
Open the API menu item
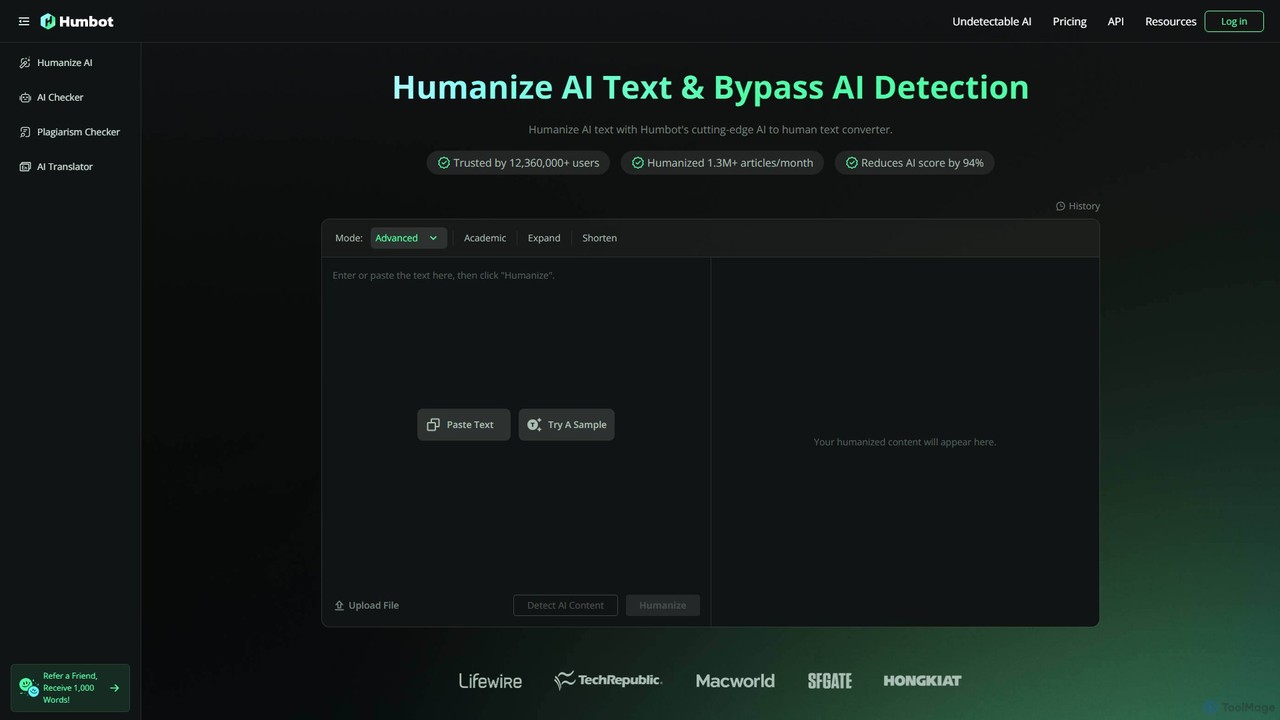click(1116, 21)
